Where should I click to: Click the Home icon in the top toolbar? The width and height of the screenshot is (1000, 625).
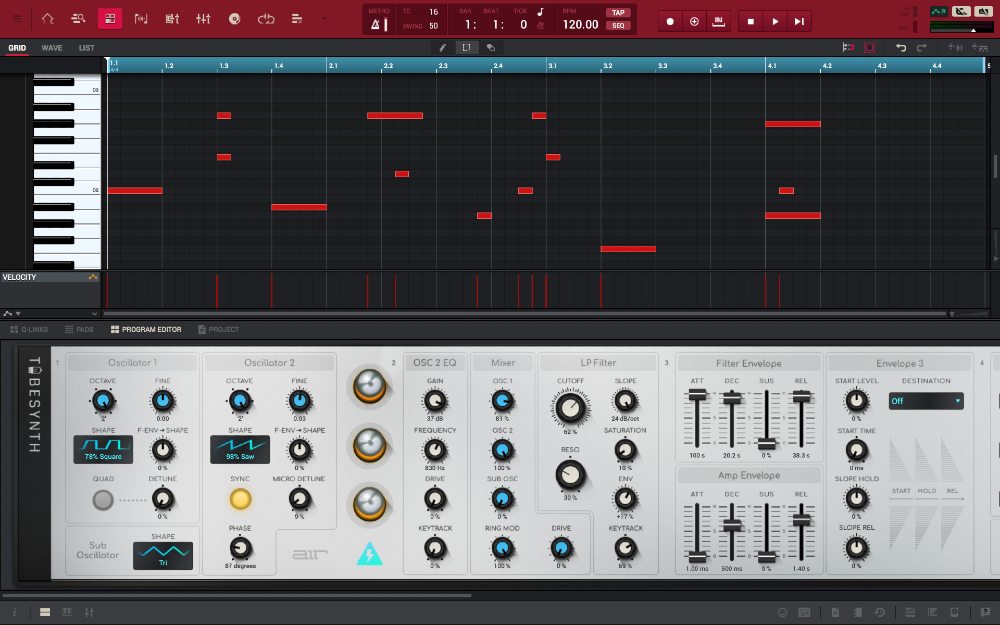(x=47, y=20)
